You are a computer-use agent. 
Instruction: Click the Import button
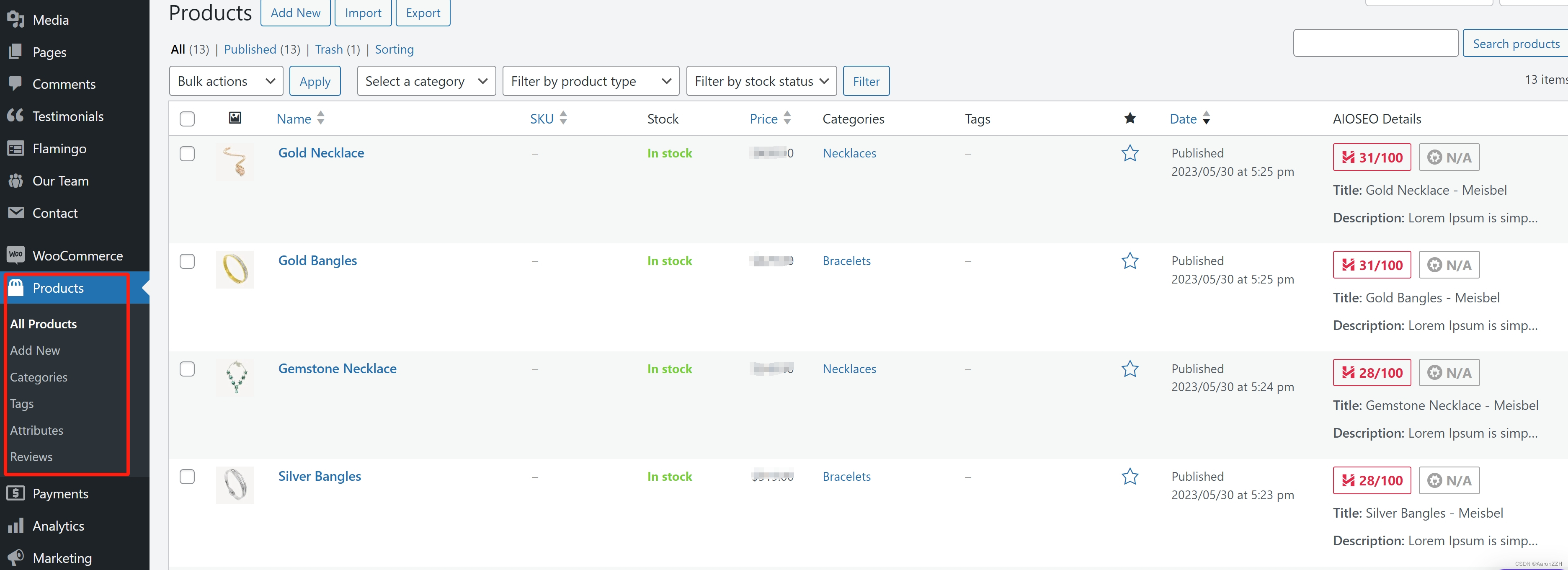tap(363, 13)
